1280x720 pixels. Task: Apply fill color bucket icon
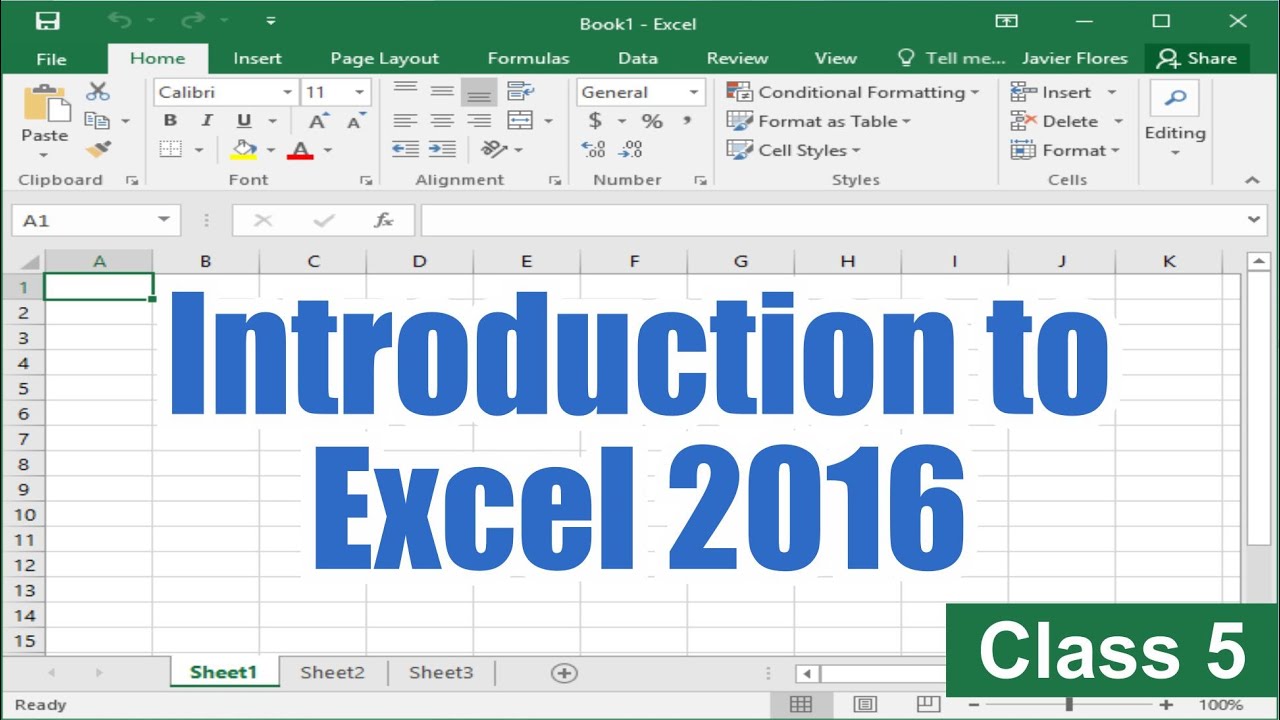tap(244, 150)
